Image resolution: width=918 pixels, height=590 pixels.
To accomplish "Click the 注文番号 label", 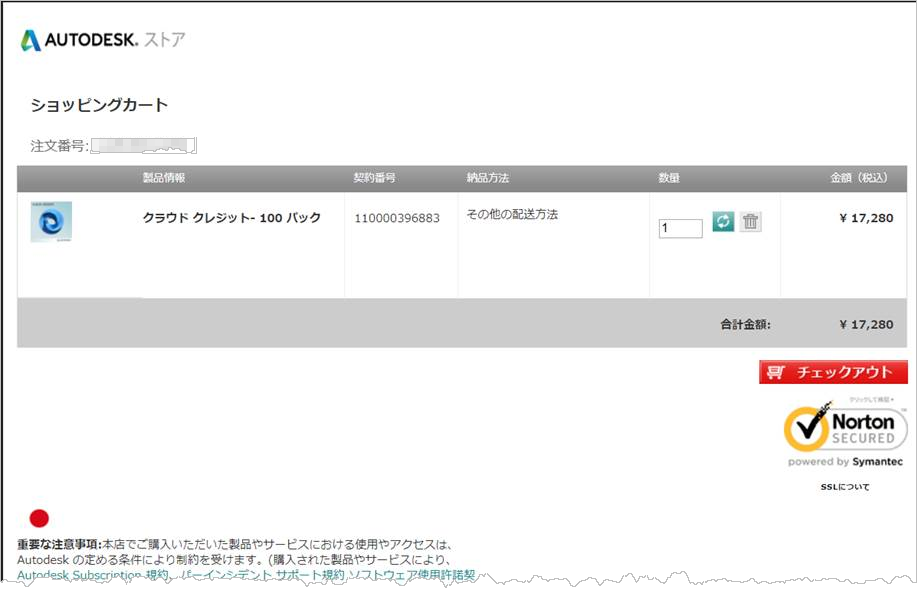I will (x=59, y=146).
